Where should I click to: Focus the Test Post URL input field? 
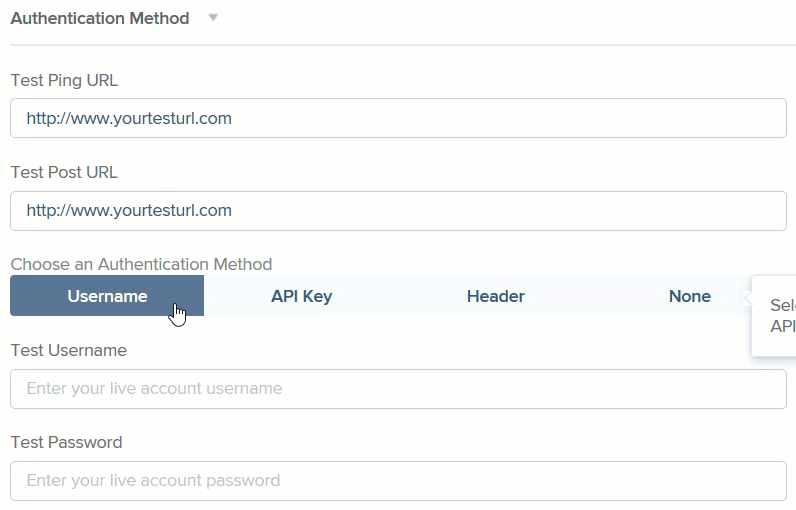tap(399, 211)
